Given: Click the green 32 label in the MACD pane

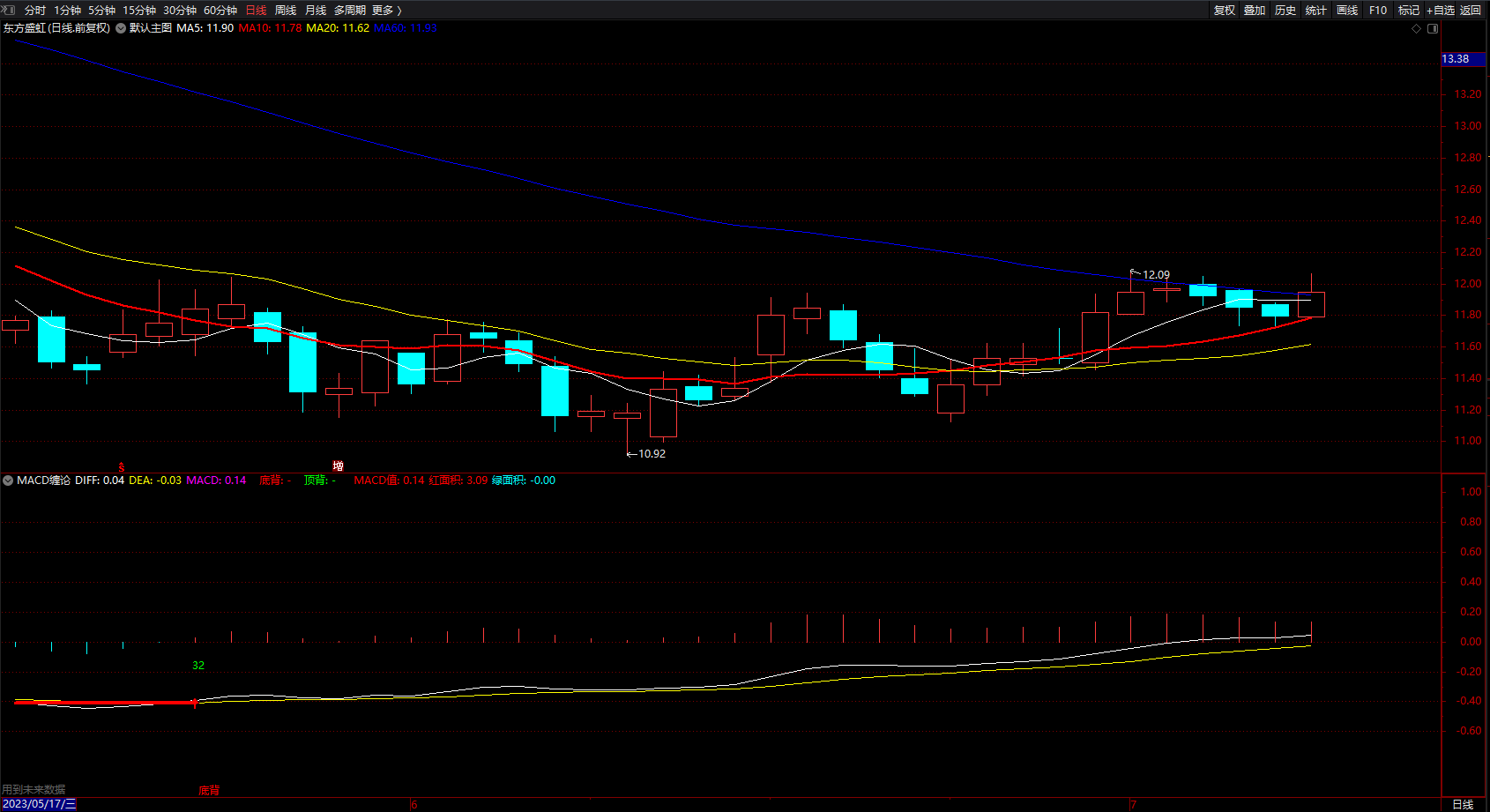Looking at the screenshot, I should click(x=198, y=666).
